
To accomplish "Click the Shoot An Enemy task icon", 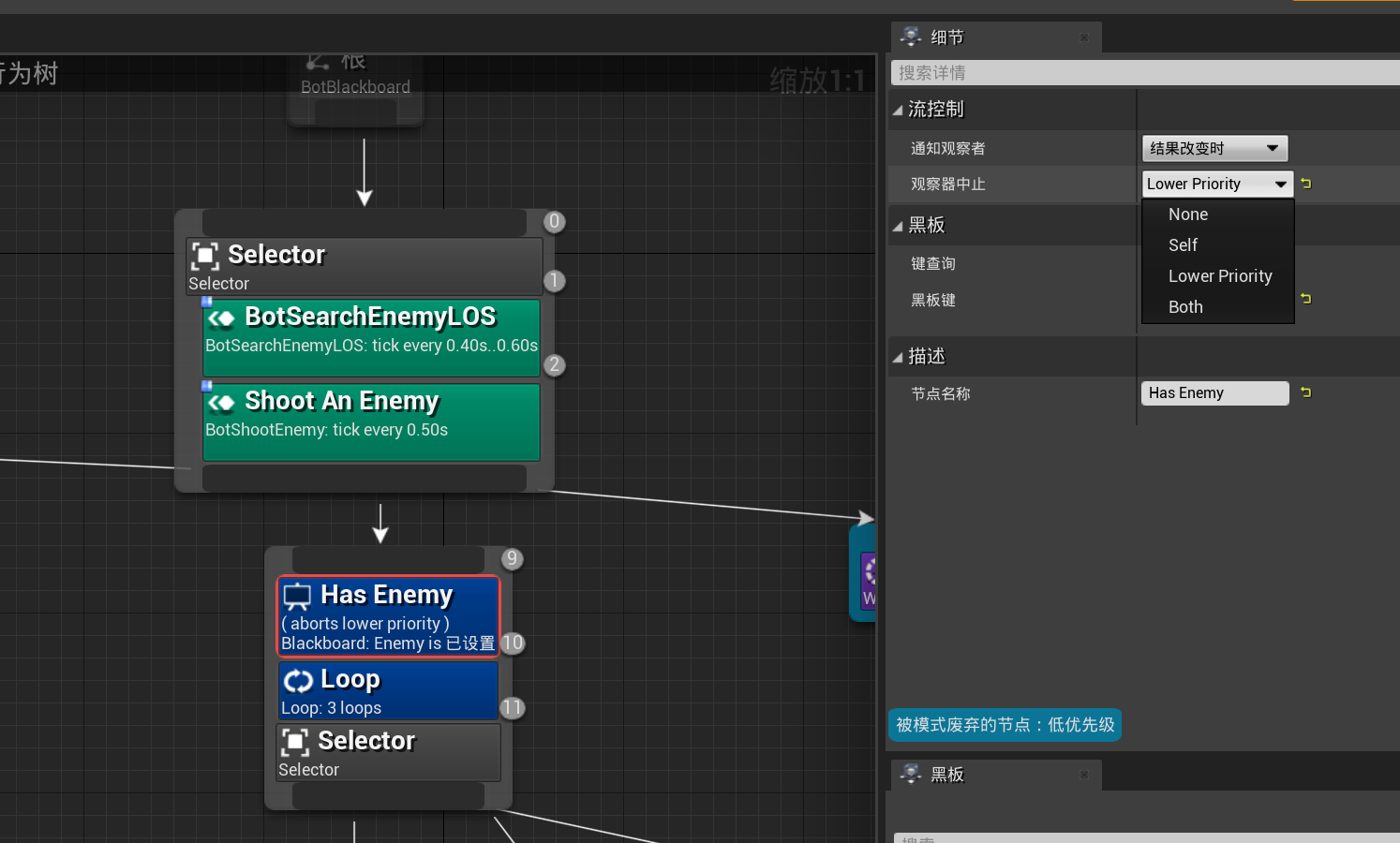I will [221, 402].
